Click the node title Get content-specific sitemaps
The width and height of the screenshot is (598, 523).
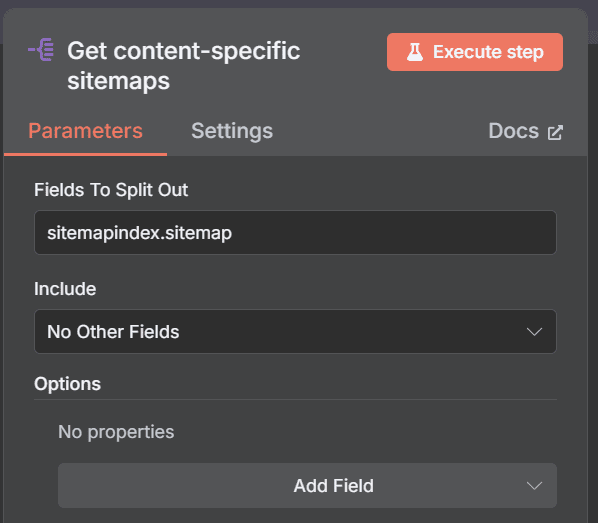point(183,66)
